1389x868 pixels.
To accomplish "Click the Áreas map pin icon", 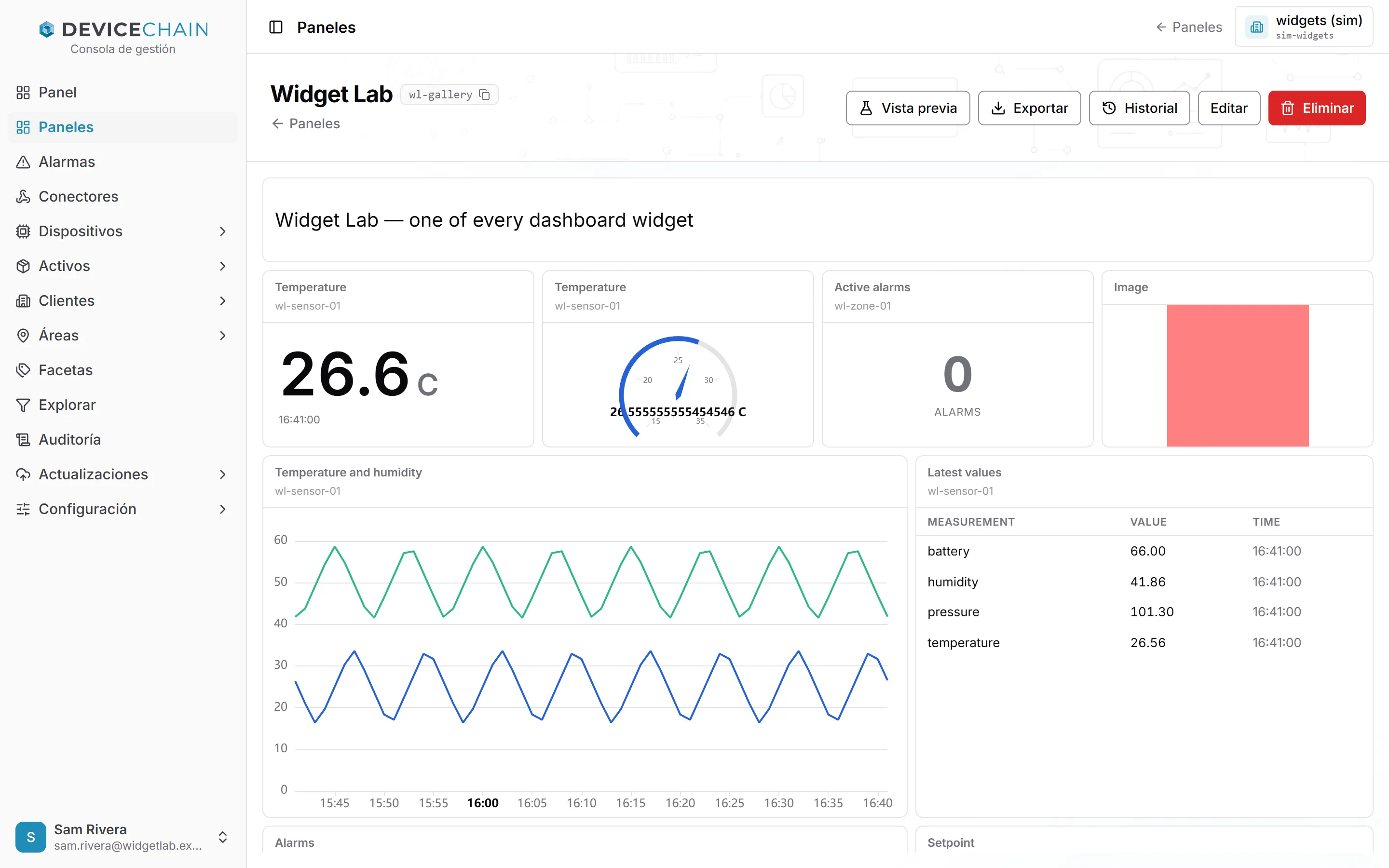I will (23, 335).
